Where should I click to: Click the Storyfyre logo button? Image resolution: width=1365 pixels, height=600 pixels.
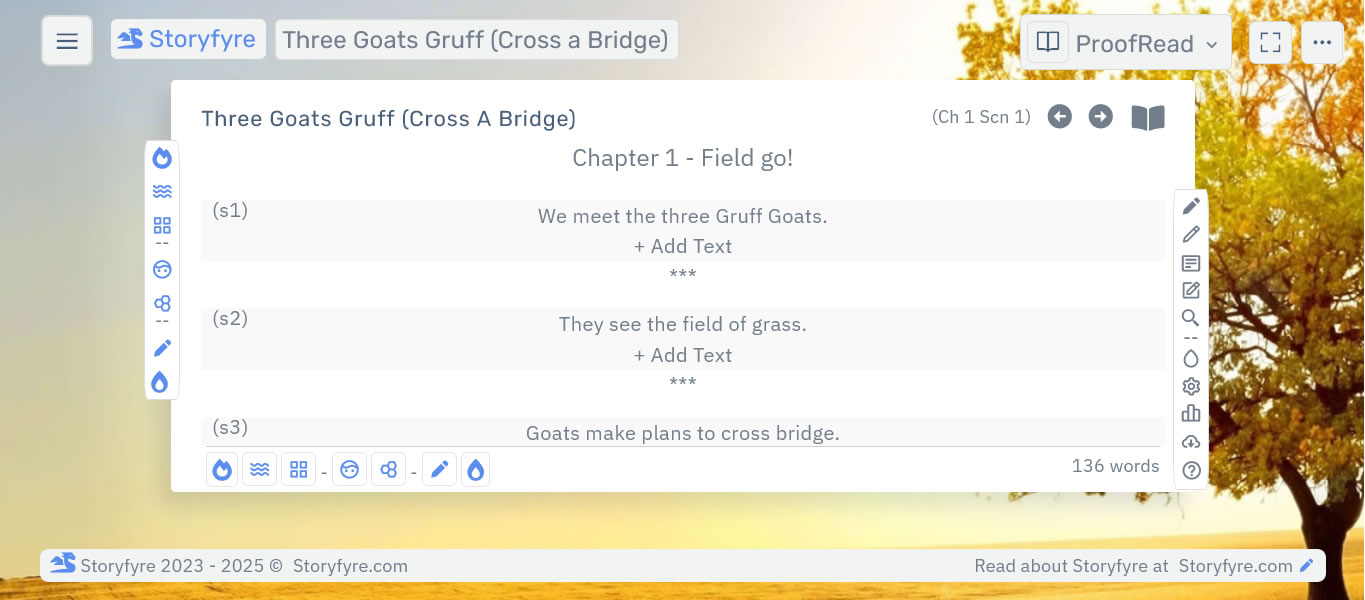click(x=188, y=40)
